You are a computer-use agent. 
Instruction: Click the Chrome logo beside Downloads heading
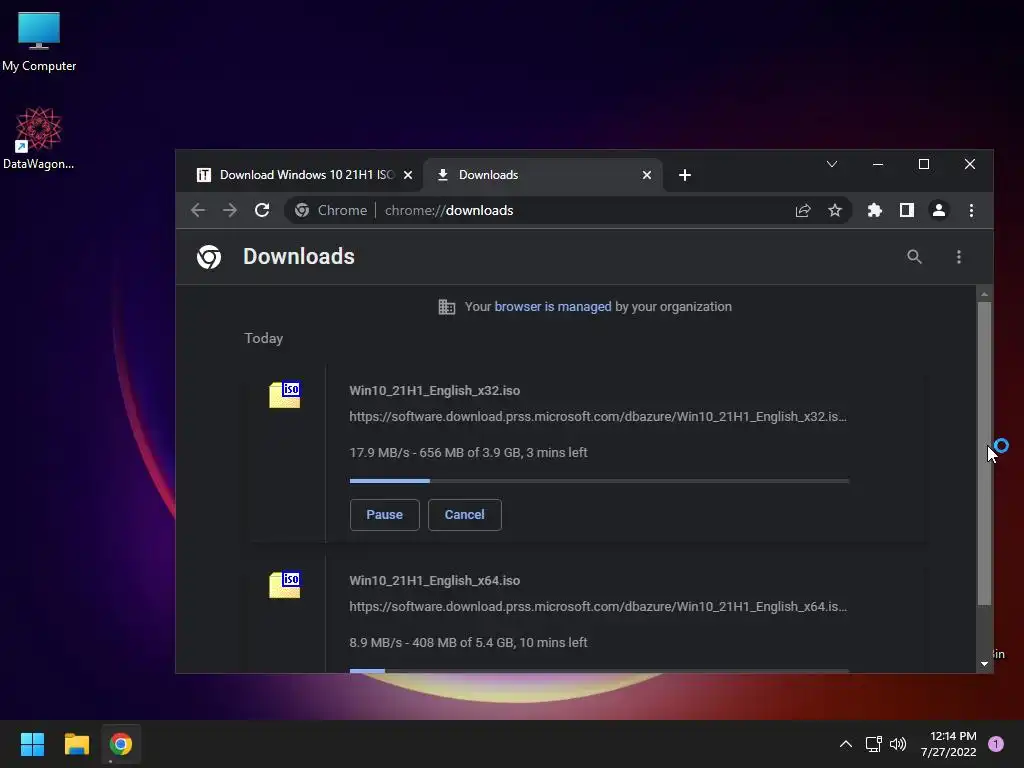[209, 257]
